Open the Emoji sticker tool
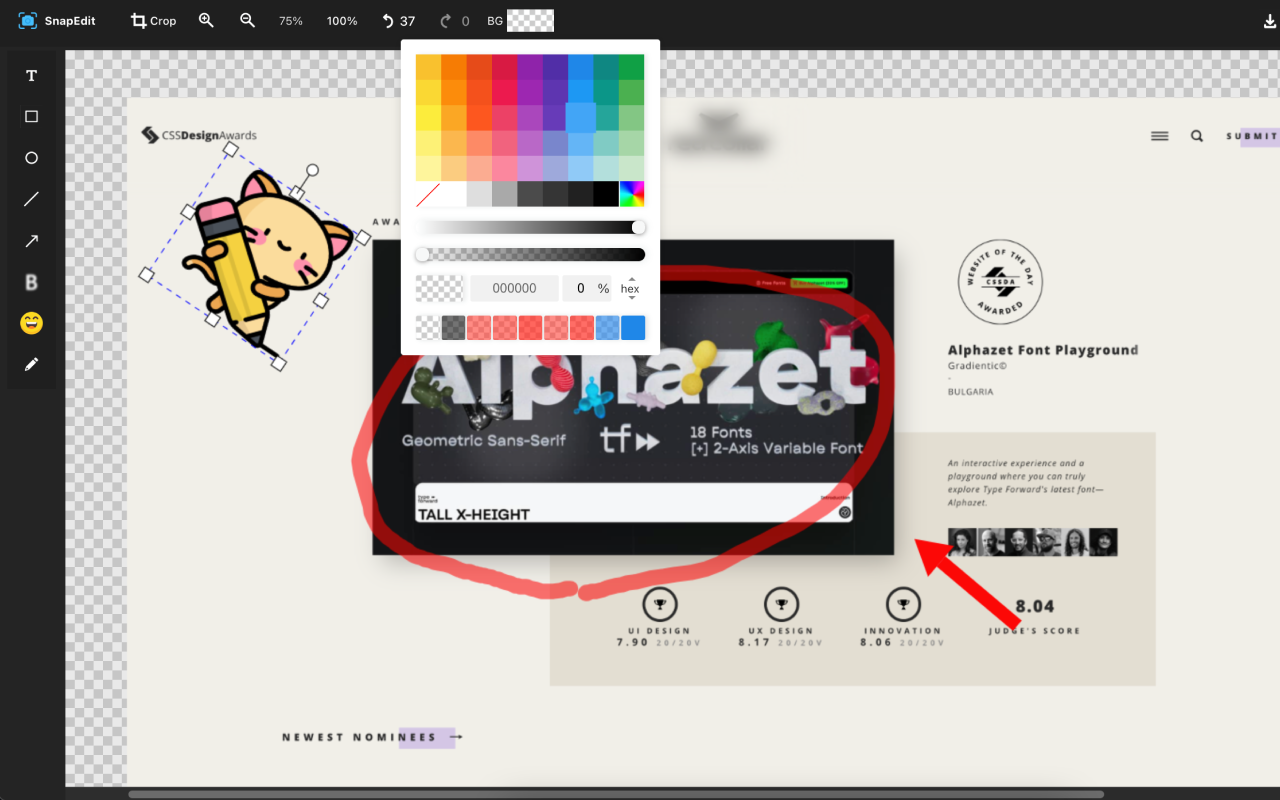Screen dimensions: 1280x800 coord(30,322)
